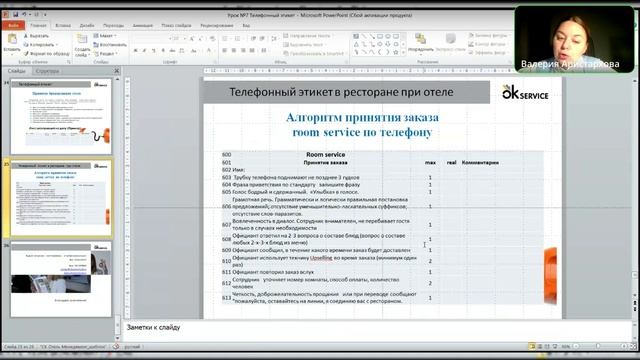The image size is (640, 360).
Task: Open Shape Outline (Контур фигуры) dropdown
Action: tap(489, 44)
